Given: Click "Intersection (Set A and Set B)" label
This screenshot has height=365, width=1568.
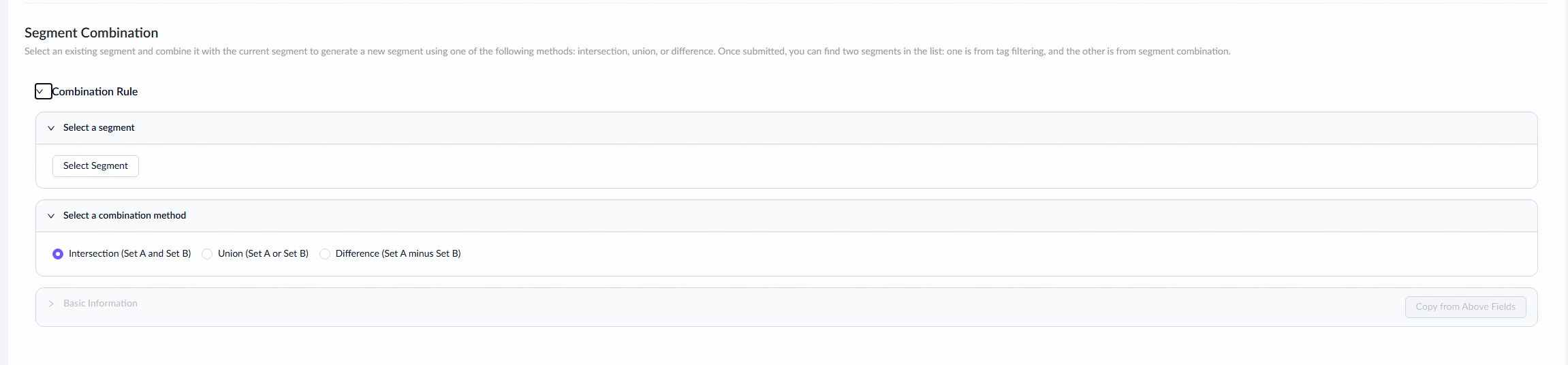Looking at the screenshot, I should click(x=129, y=254).
